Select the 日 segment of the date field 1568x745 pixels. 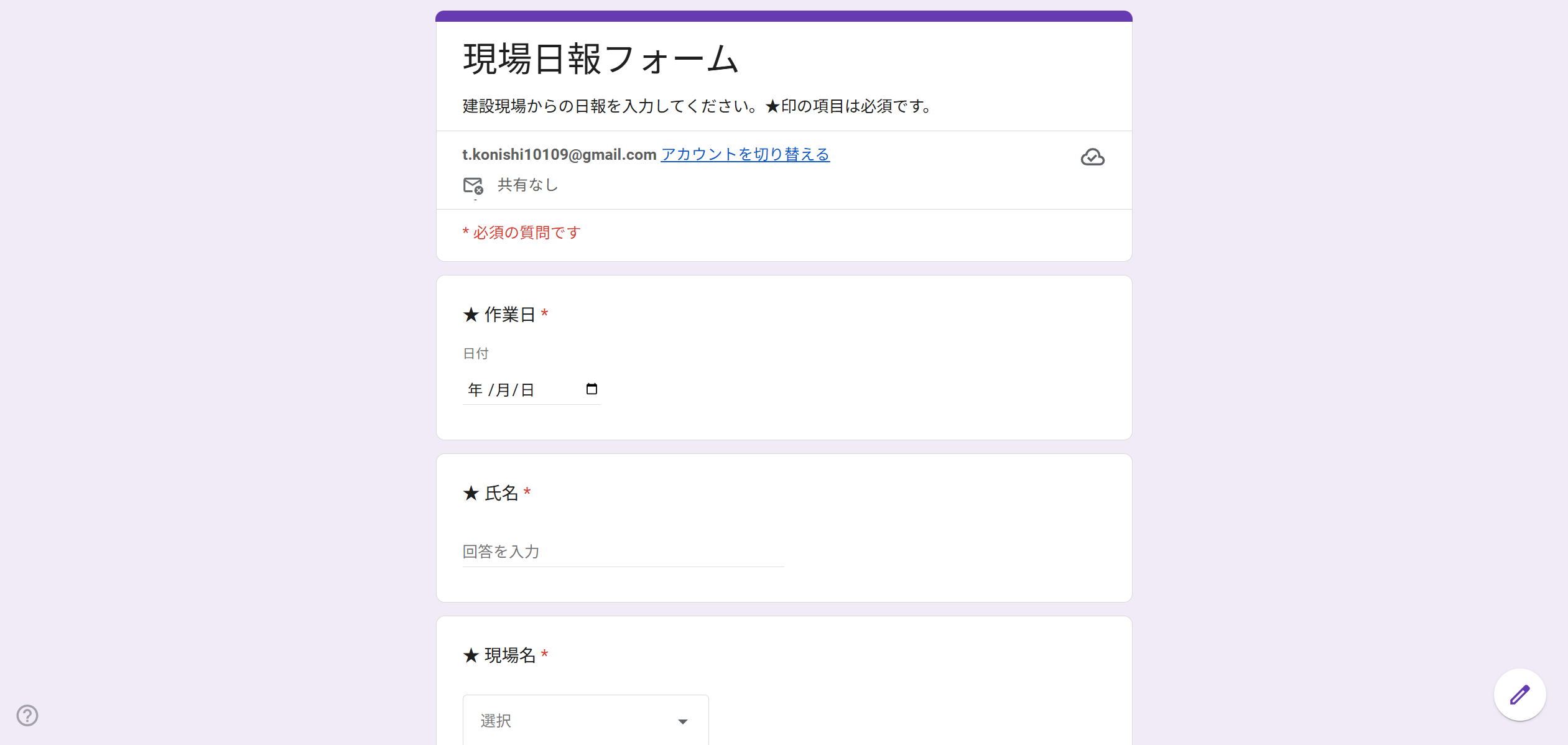pos(527,390)
